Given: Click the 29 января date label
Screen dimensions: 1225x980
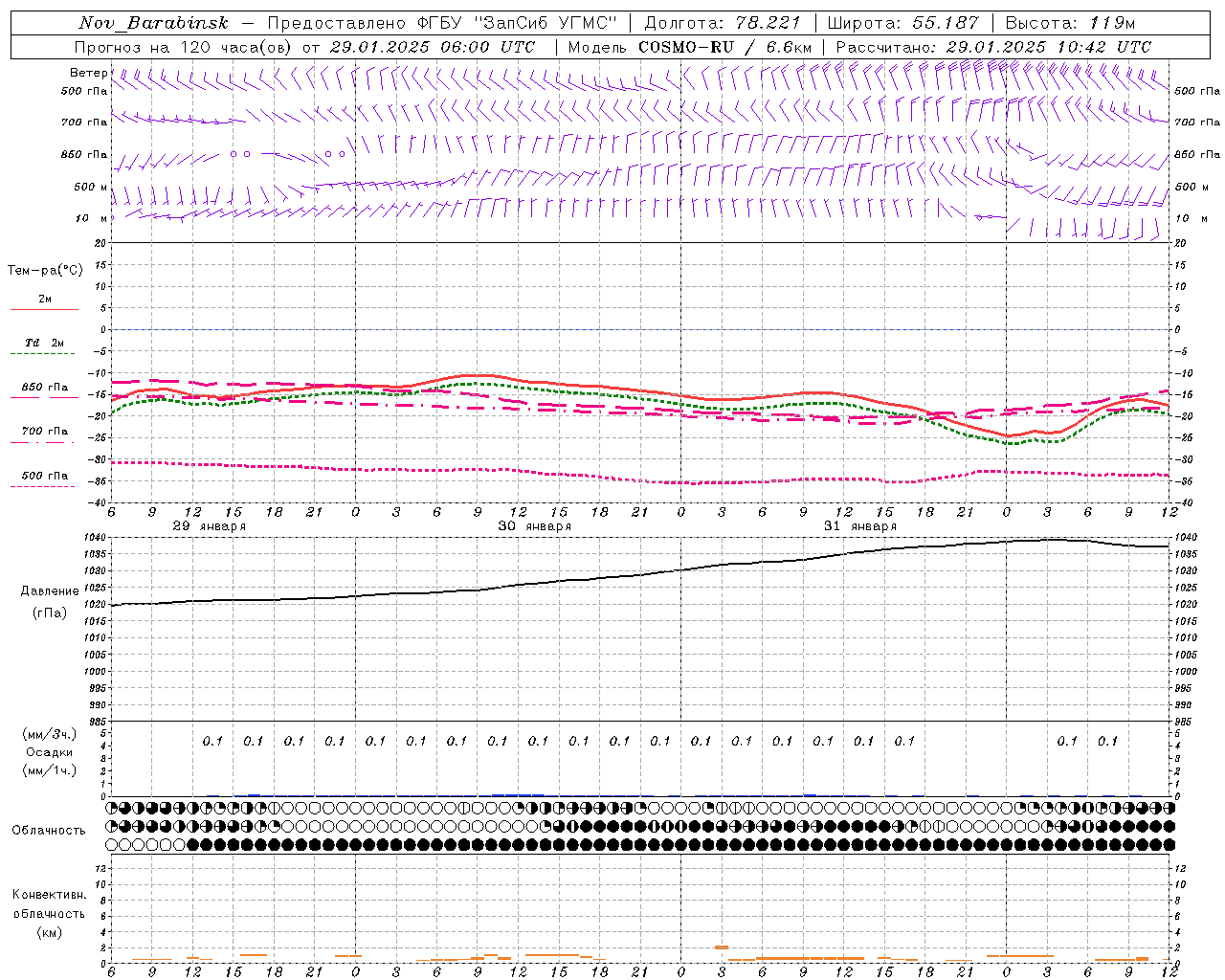Looking at the screenshot, I should pyautogui.click(x=209, y=526).
